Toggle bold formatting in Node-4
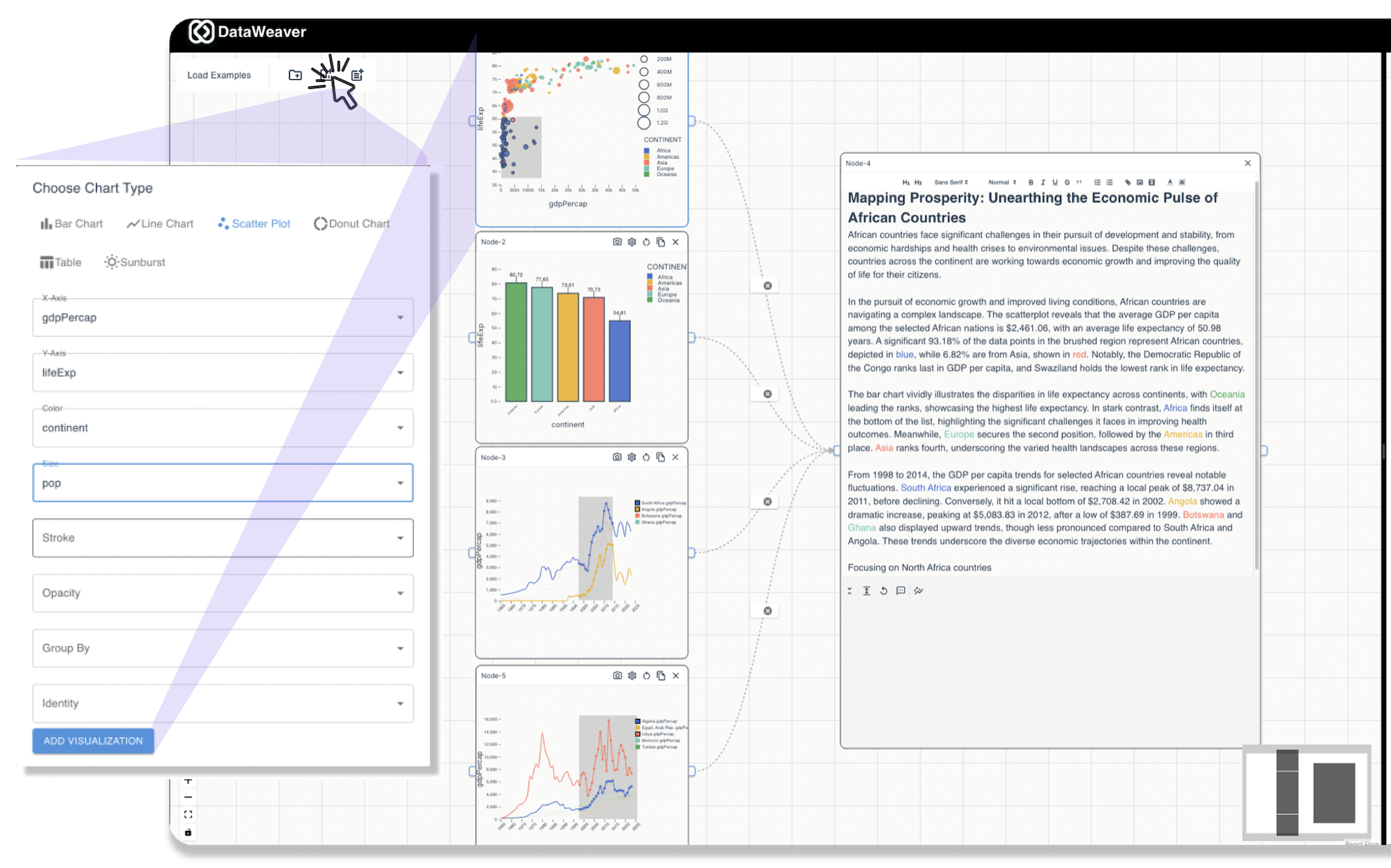Screen dimensions: 1391x868 click(1030, 182)
